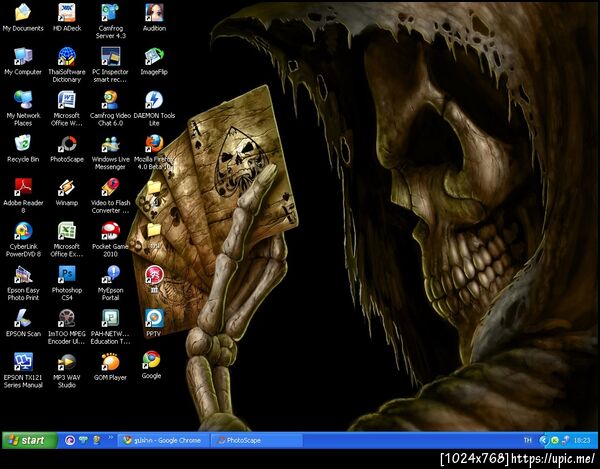Select the PAH-NETW Education icon
This screenshot has height=469, width=600.
pos(111,326)
